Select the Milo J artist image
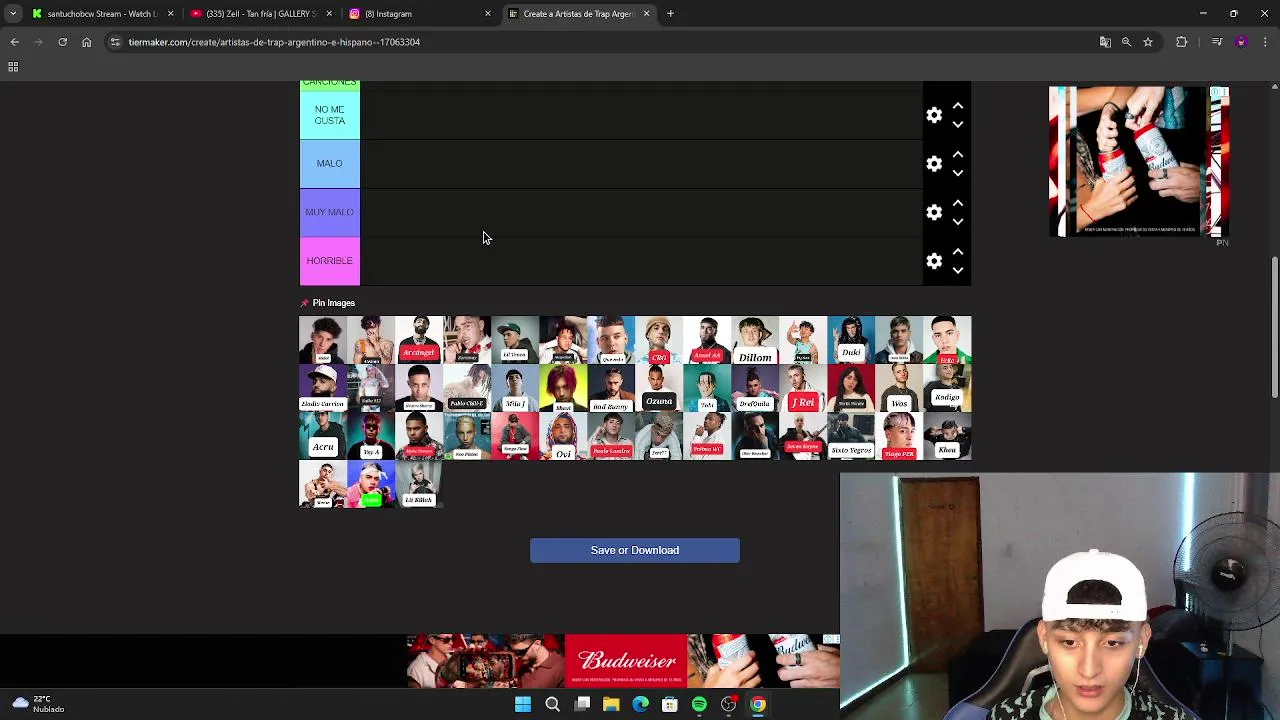This screenshot has width=1280, height=720. 515,388
